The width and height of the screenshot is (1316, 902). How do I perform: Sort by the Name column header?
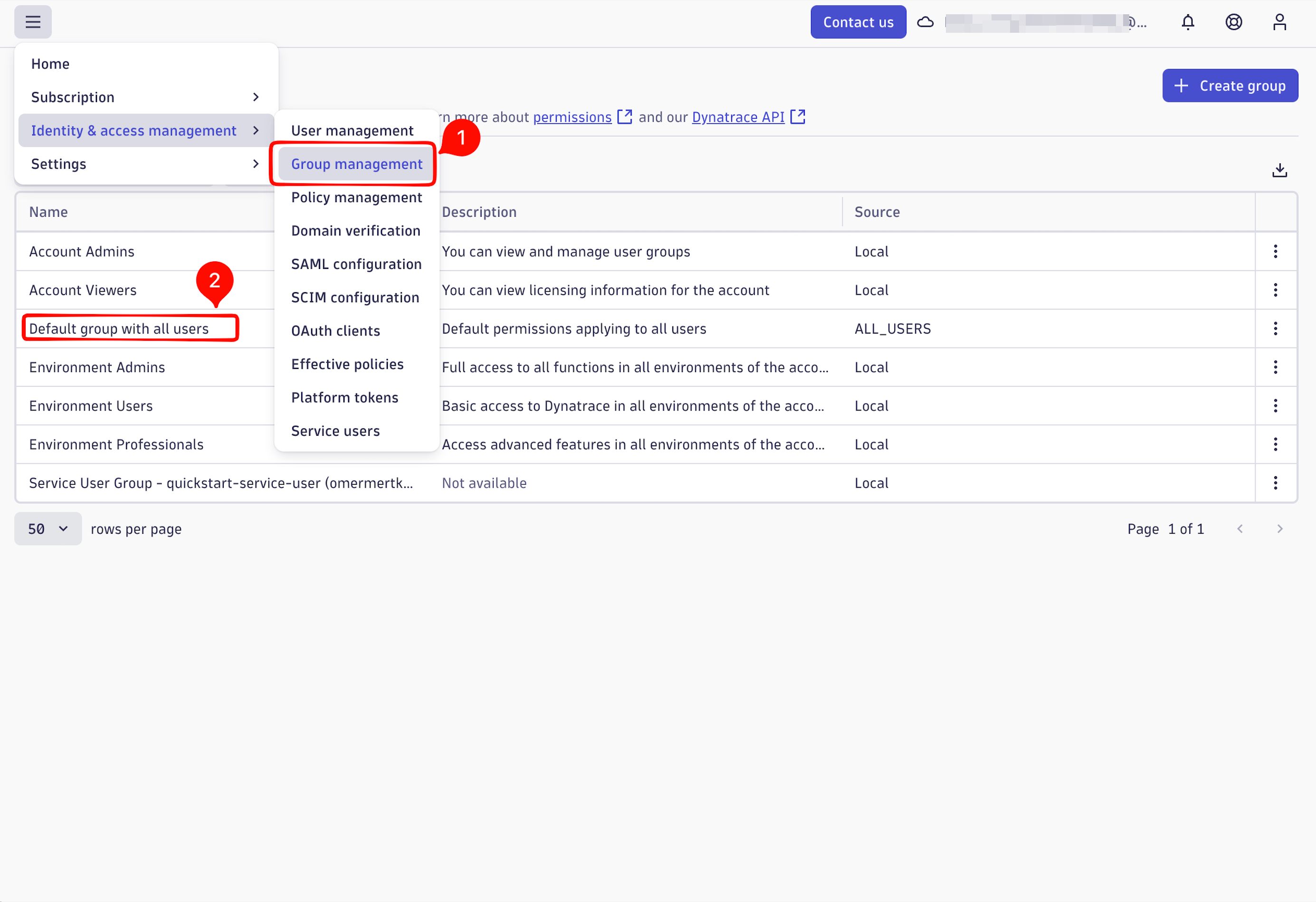[48, 212]
